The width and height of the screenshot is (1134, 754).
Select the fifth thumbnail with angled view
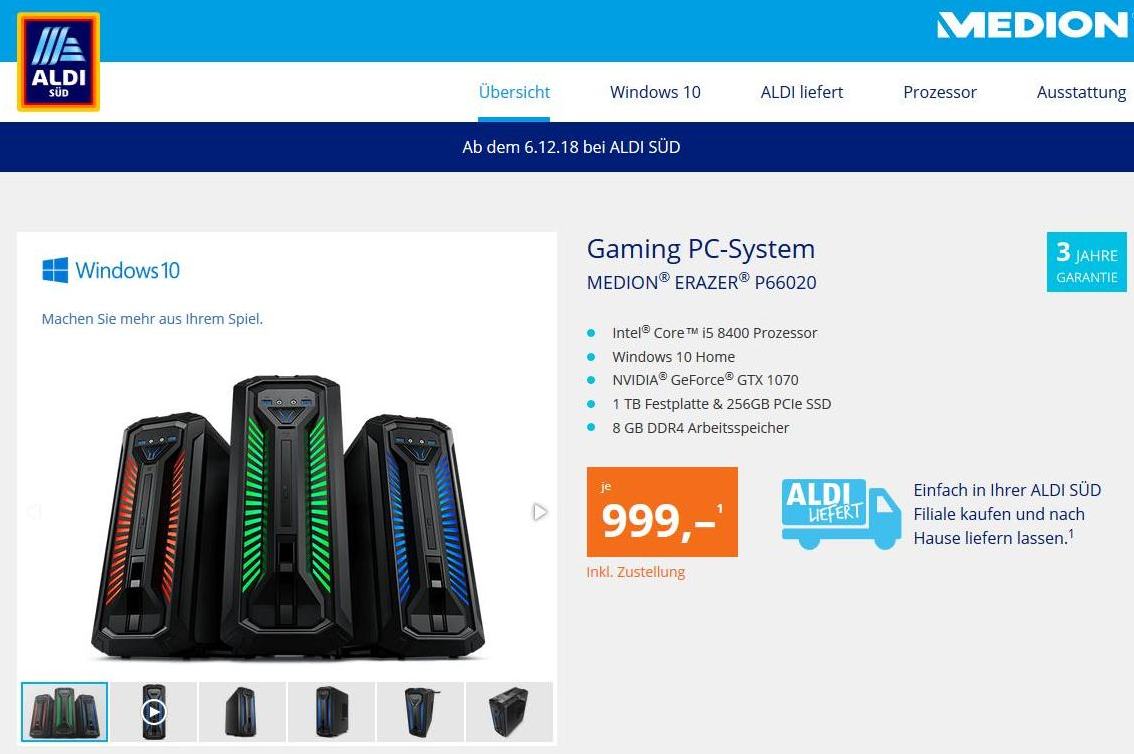(420, 712)
